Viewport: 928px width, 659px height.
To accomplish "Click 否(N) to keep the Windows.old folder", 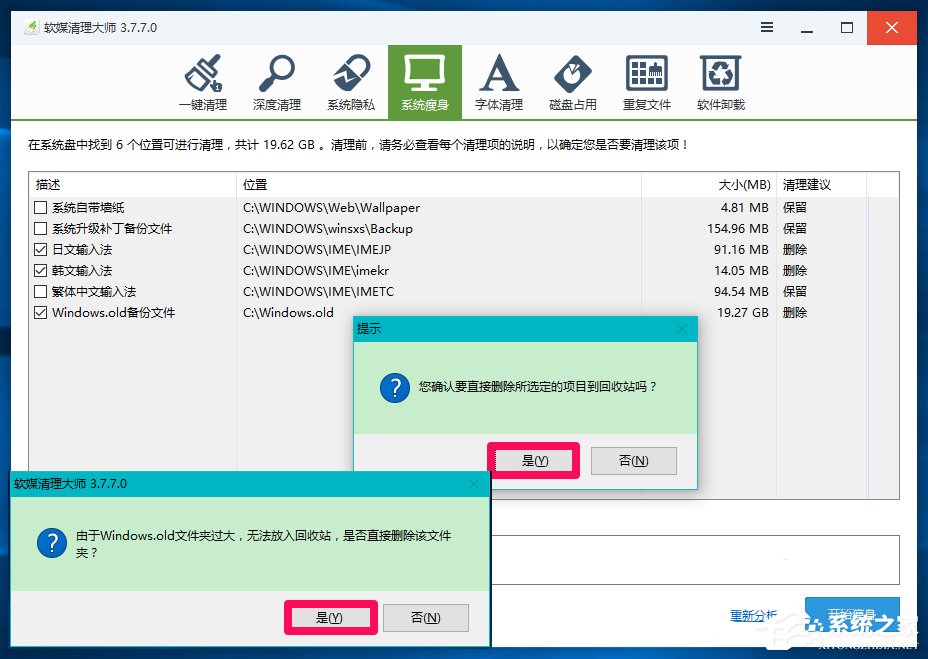I will (x=426, y=617).
